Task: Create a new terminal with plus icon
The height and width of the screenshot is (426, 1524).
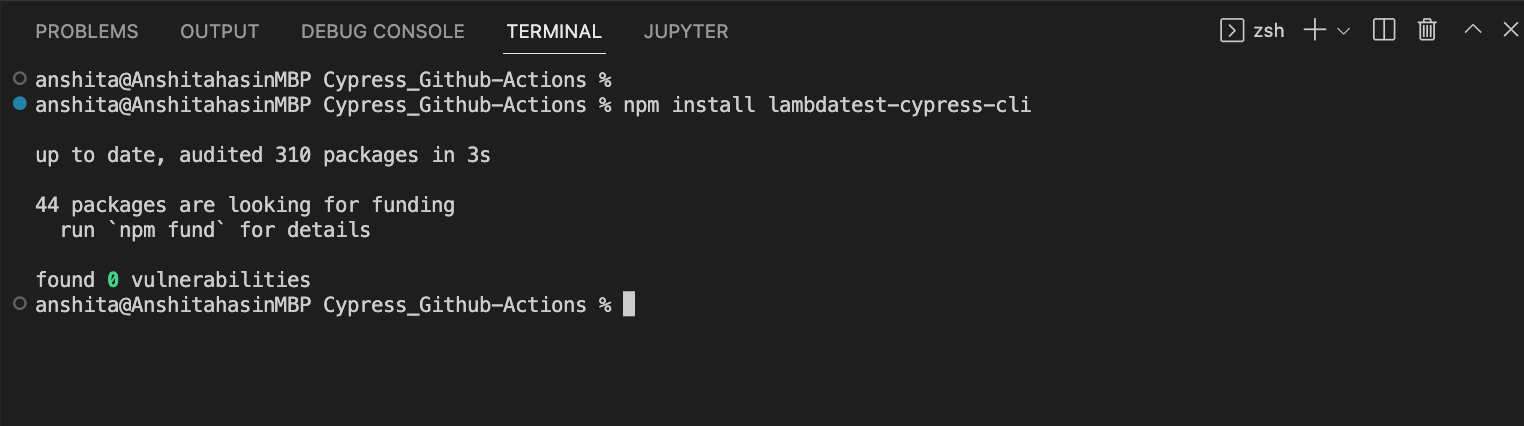Action: 1314,30
